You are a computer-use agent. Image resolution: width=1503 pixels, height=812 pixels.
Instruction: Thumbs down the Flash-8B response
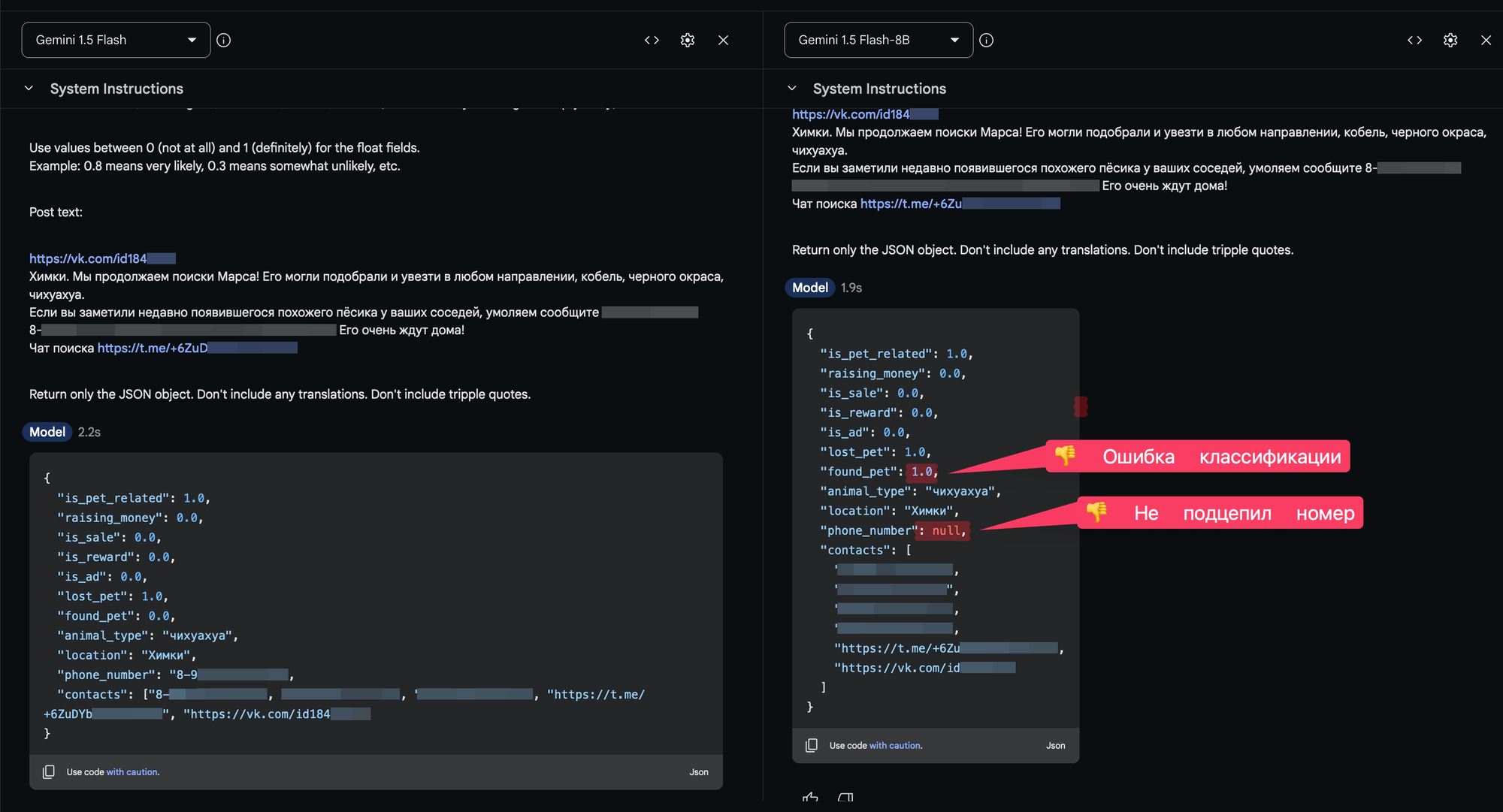click(845, 798)
